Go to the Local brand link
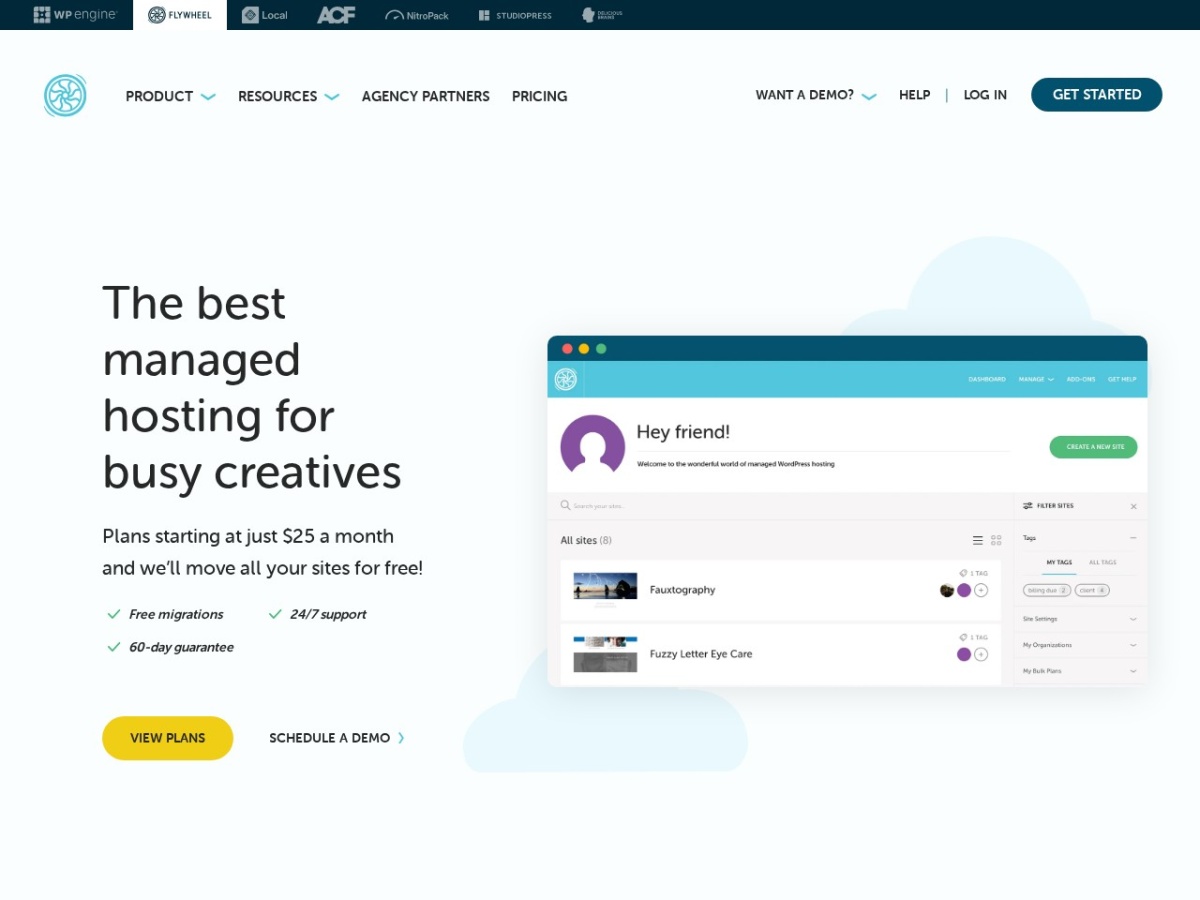The height and width of the screenshot is (900, 1200). pyautogui.click(x=265, y=15)
